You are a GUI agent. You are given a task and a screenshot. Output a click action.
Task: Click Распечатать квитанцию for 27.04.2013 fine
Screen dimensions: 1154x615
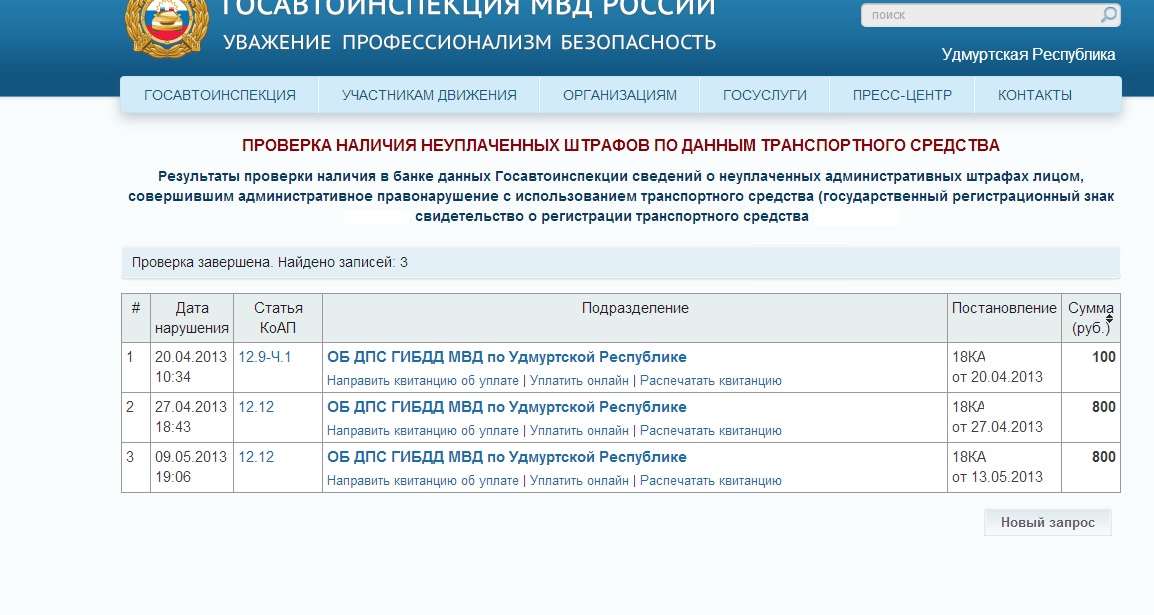coord(711,430)
